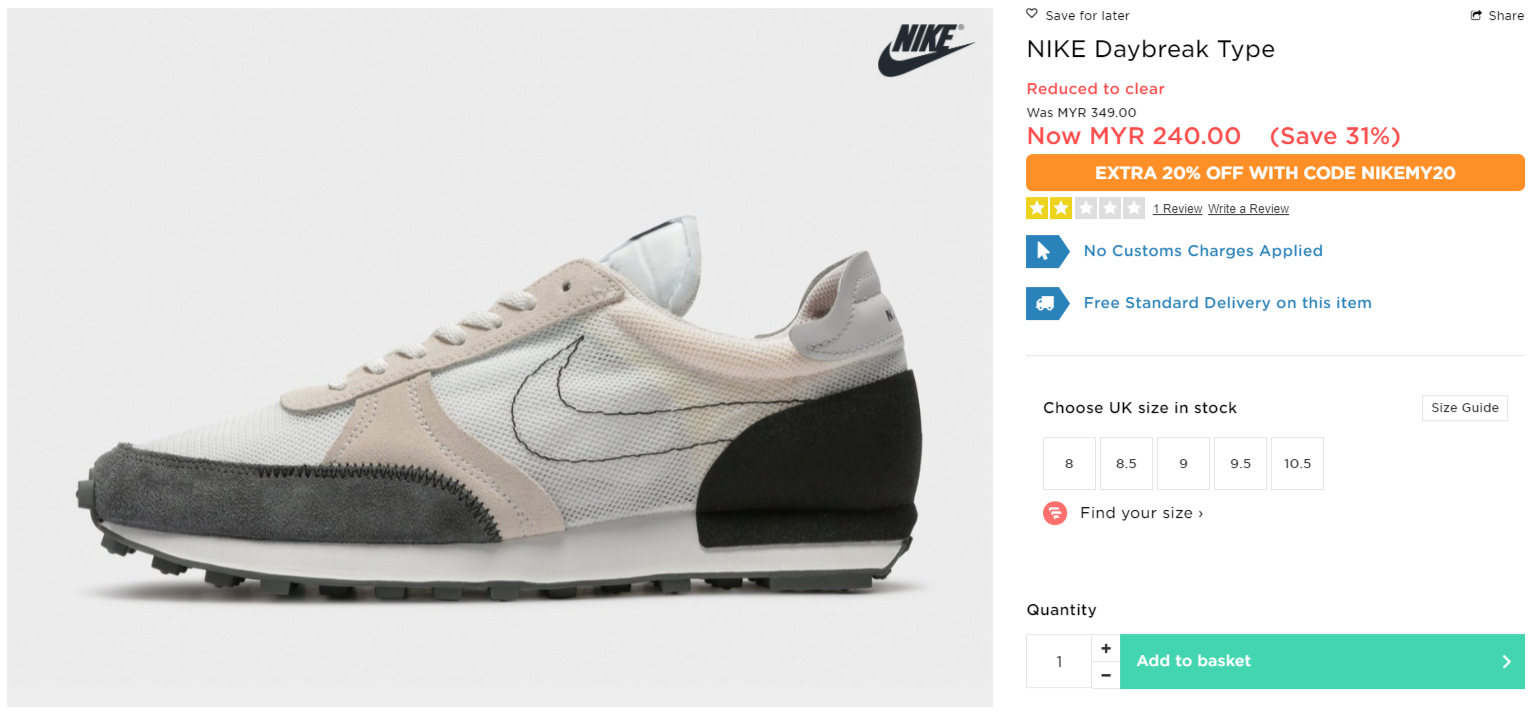Open the Size Guide
Viewport: 1537px width, 717px height.
coord(1464,408)
